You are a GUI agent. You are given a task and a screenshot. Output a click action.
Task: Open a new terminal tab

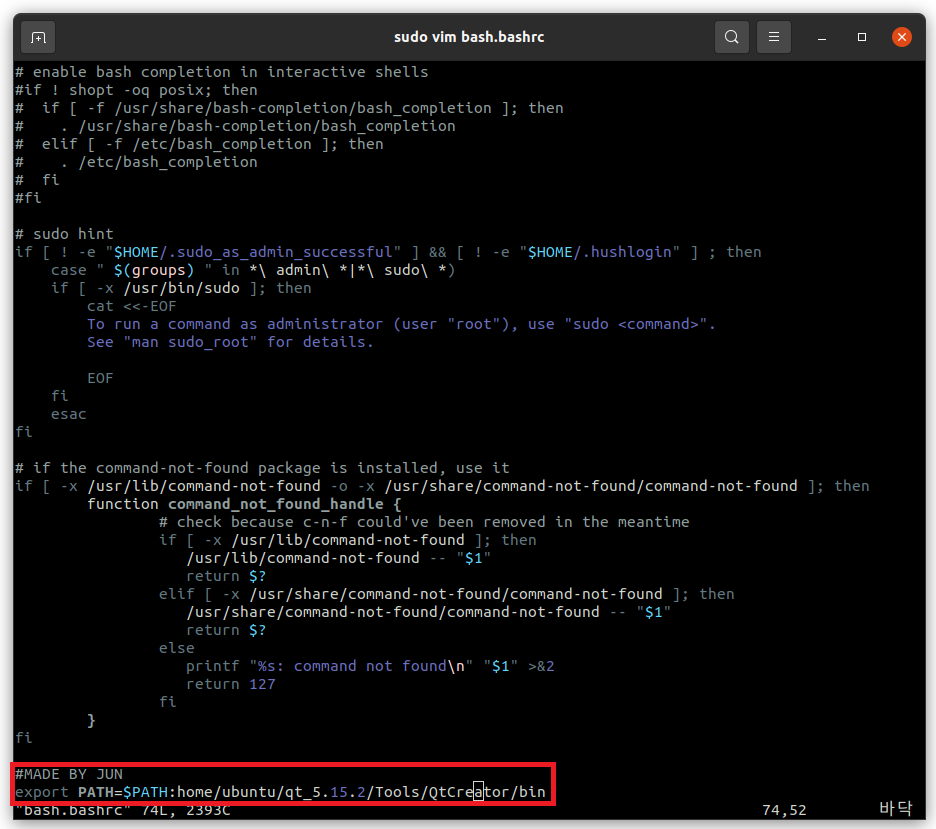pyautogui.click(x=38, y=38)
